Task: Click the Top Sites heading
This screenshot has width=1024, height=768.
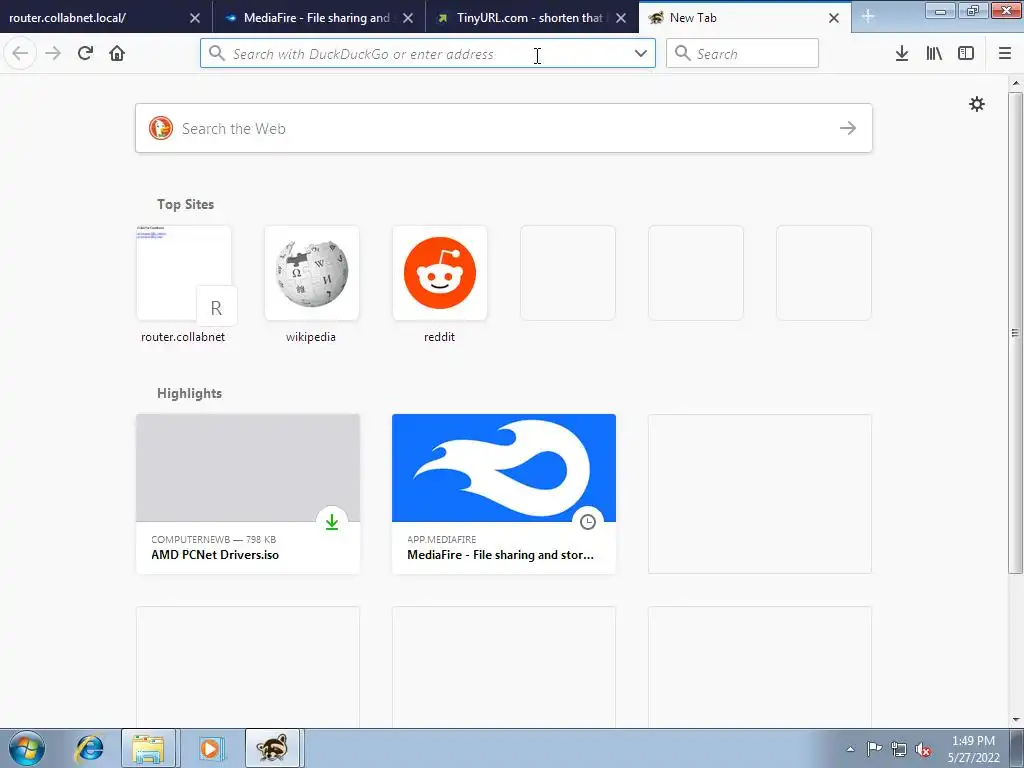Action: (x=185, y=204)
